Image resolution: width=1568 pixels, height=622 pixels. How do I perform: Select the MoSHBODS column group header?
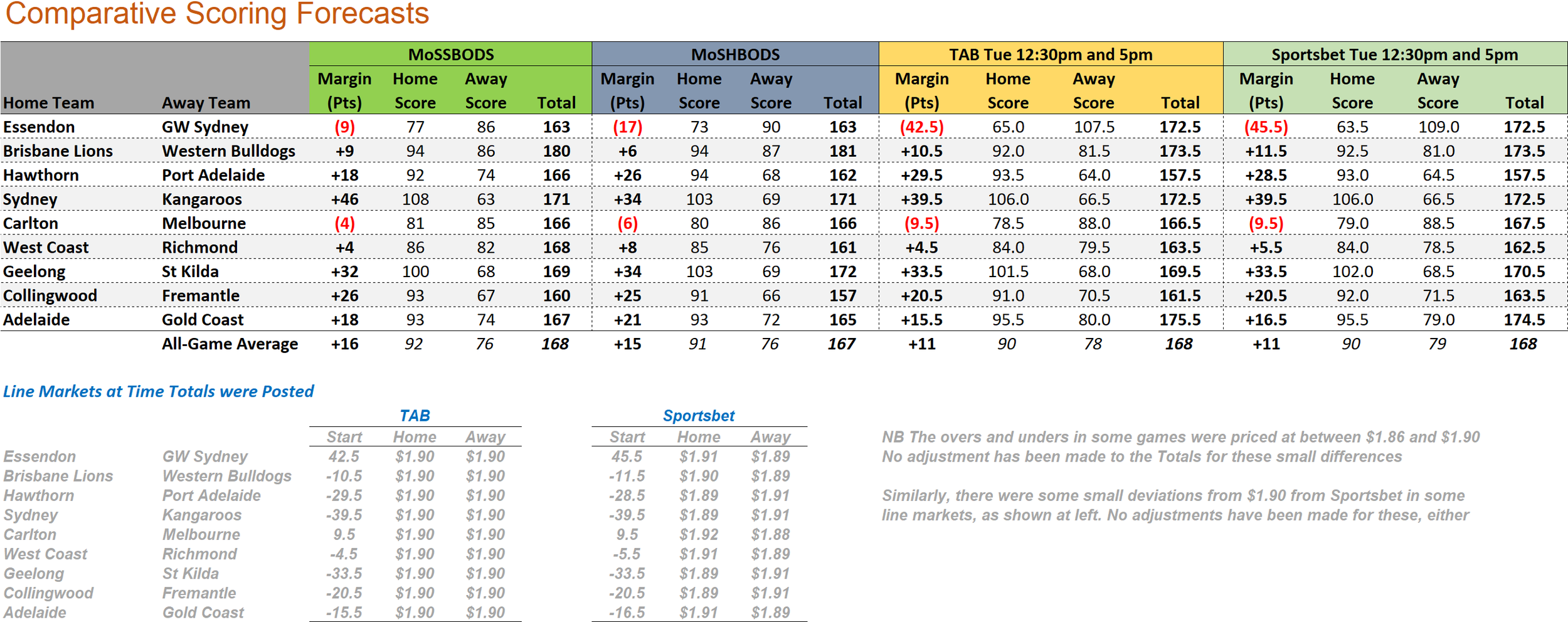pos(735,55)
